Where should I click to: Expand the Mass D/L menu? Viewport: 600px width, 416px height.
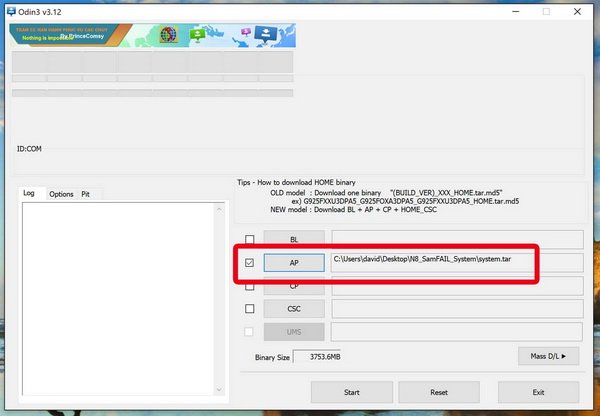tap(548, 356)
